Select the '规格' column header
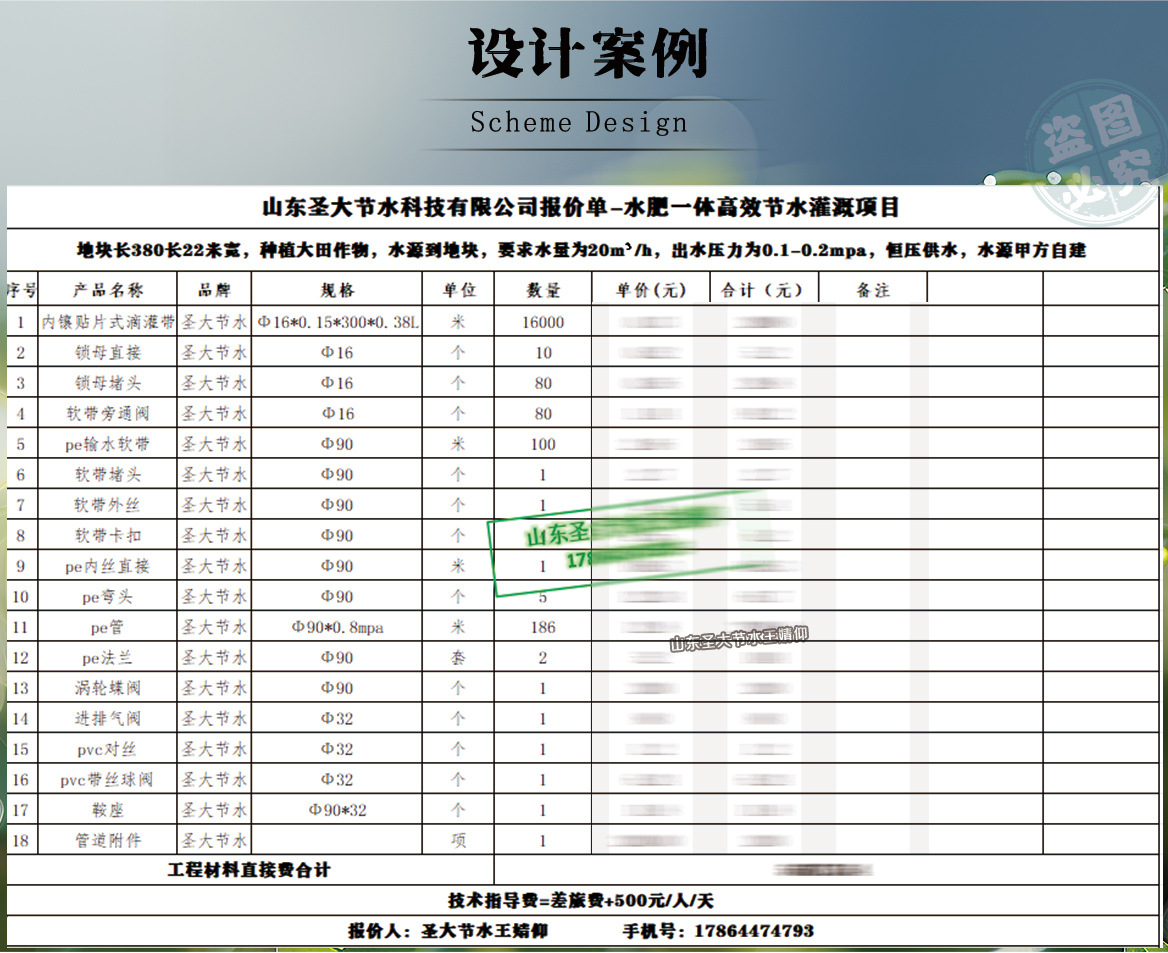This screenshot has width=1168, height=953. coord(337,290)
